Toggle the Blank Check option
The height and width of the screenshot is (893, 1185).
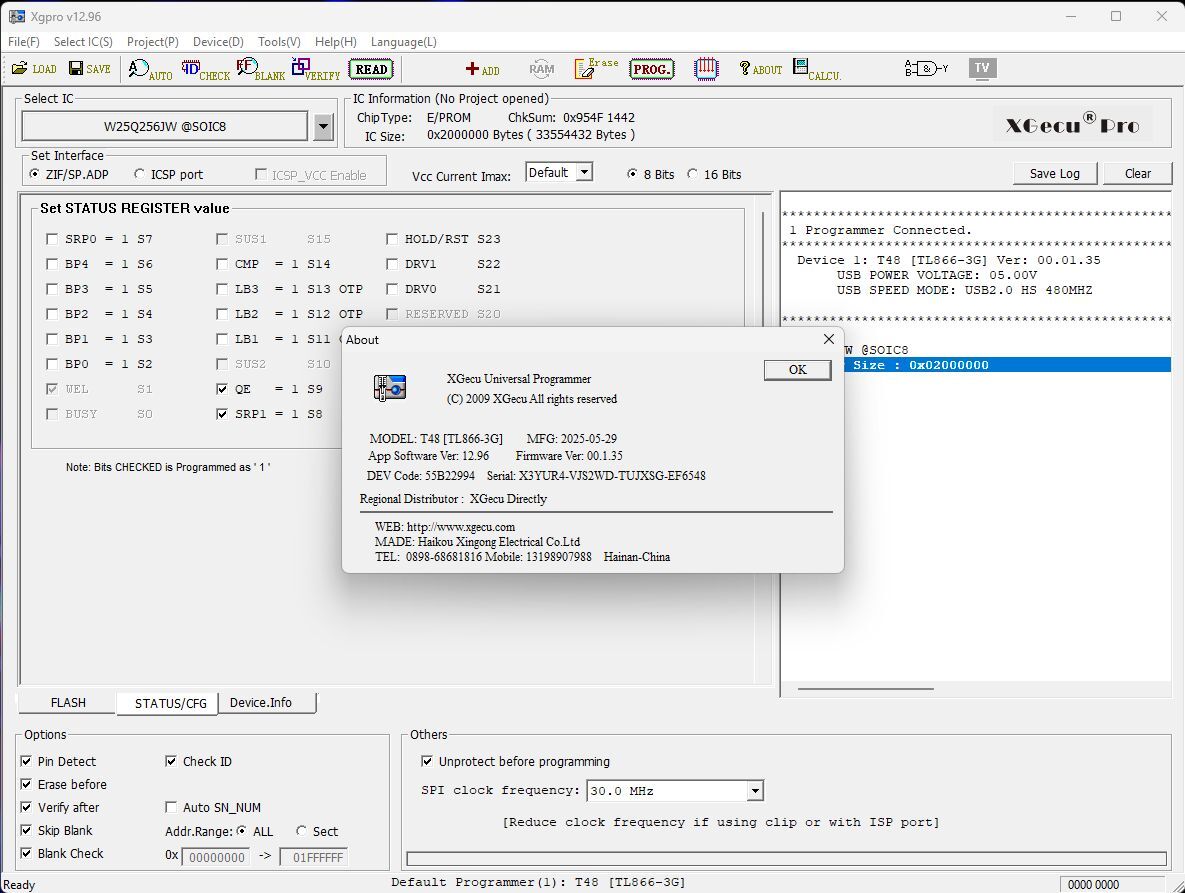[x=26, y=853]
